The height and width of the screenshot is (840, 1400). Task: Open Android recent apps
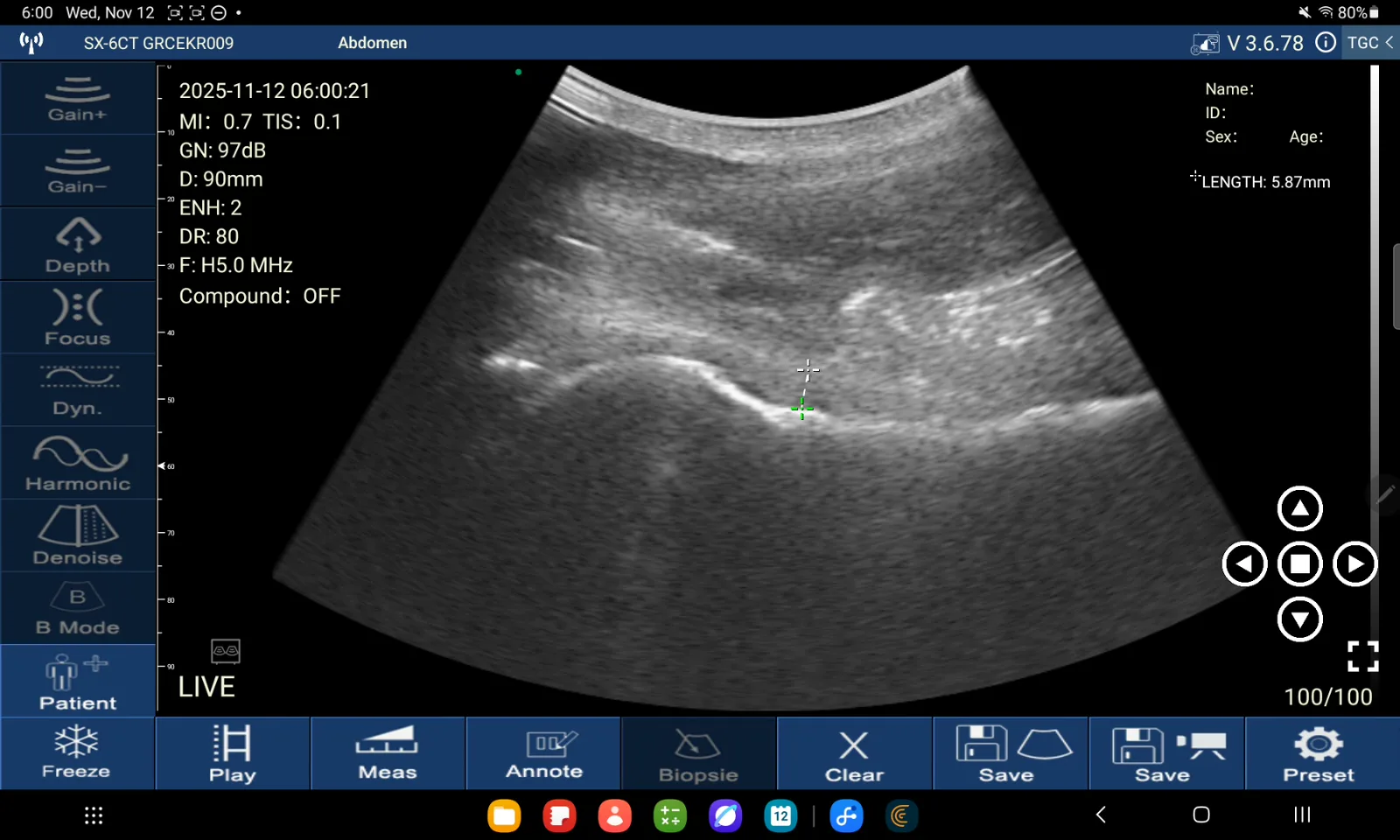coord(1302,815)
